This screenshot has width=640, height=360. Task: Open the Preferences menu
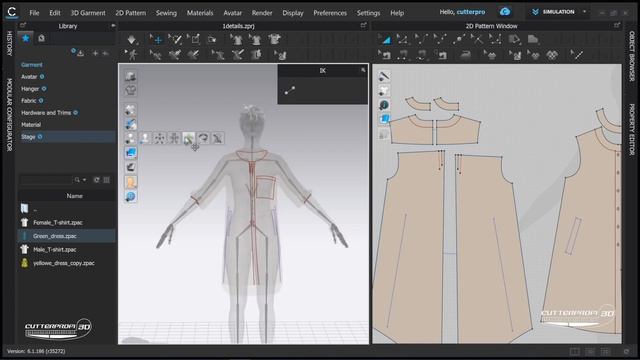330,13
